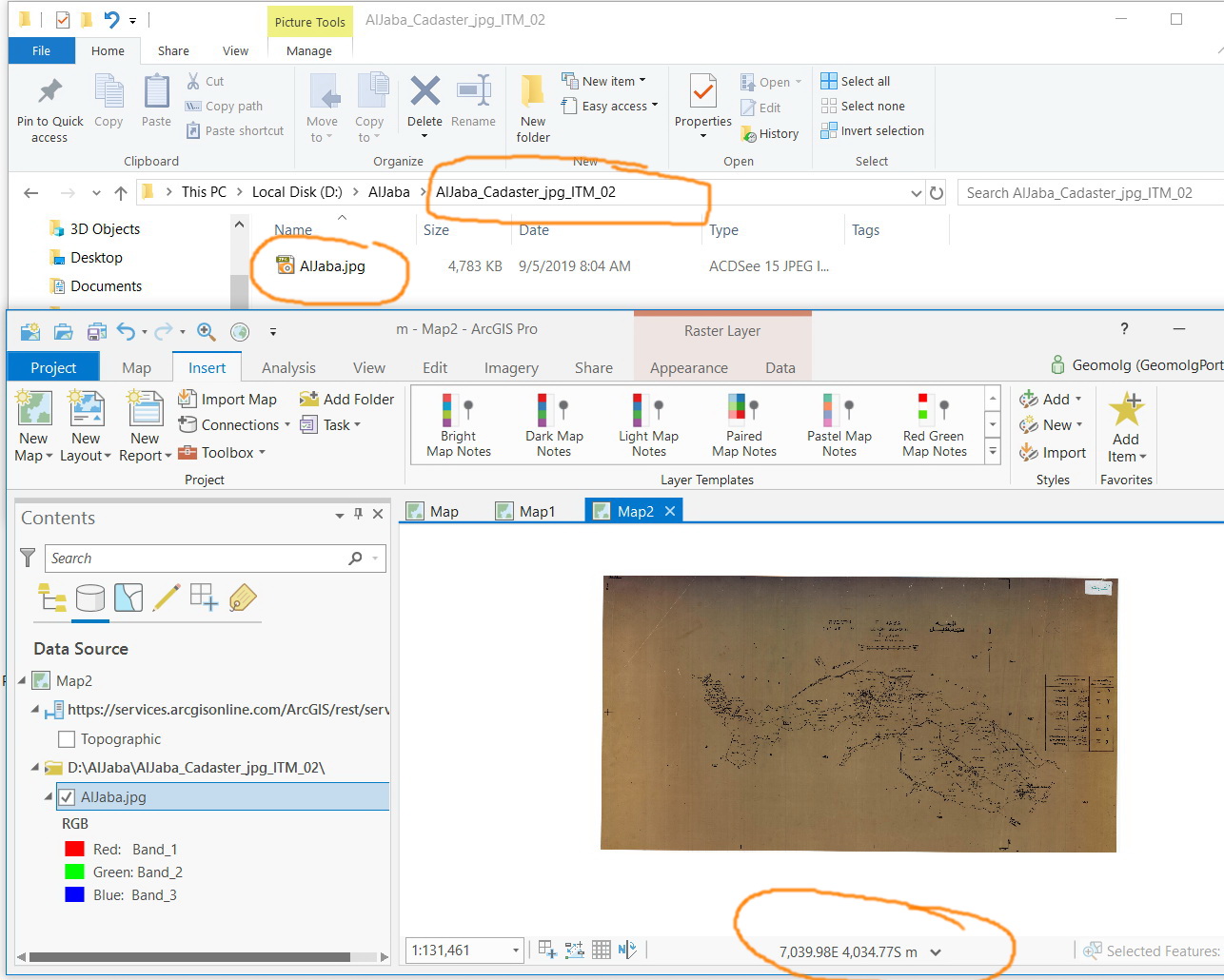This screenshot has height=980, width=1224.
Task: Click New Layout icon in ArcGIS Pro
Action: tap(86, 407)
